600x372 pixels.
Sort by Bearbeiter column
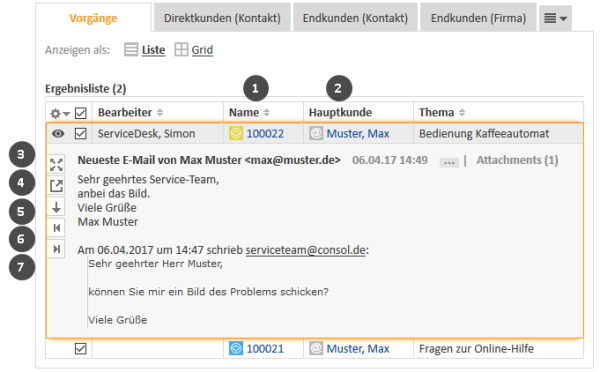(130, 113)
